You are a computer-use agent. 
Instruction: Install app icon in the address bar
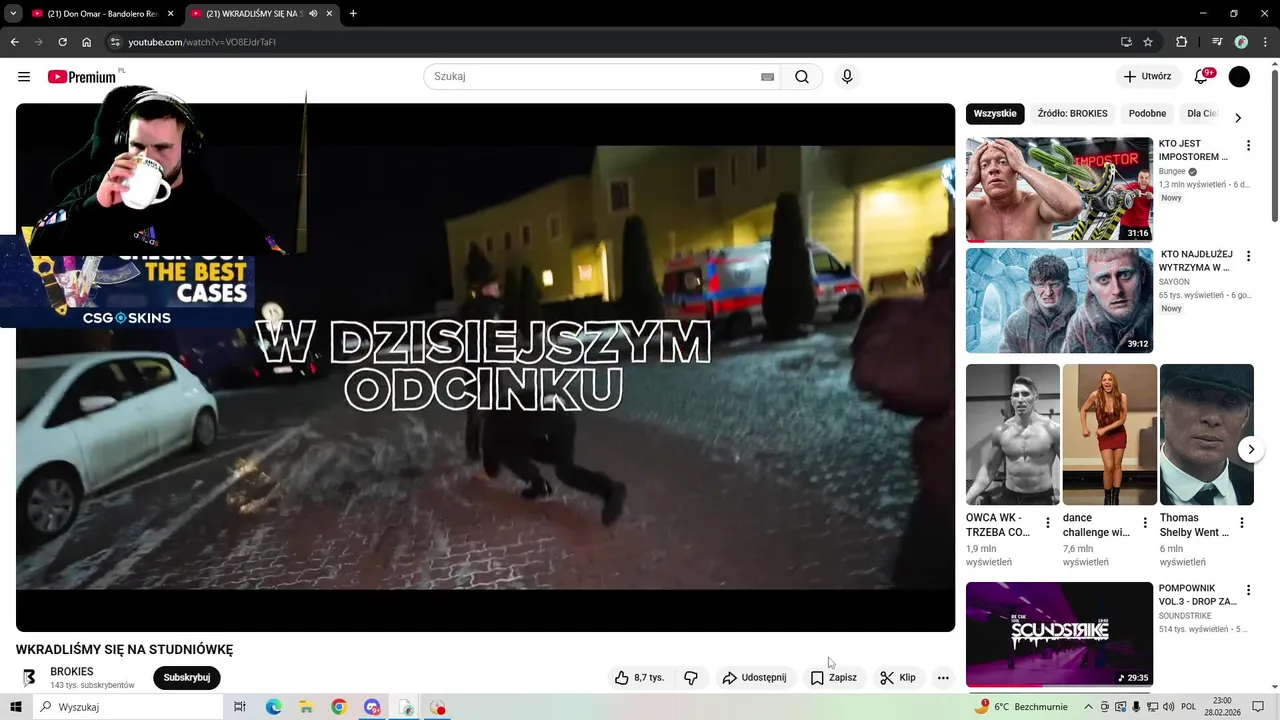tap(1126, 42)
